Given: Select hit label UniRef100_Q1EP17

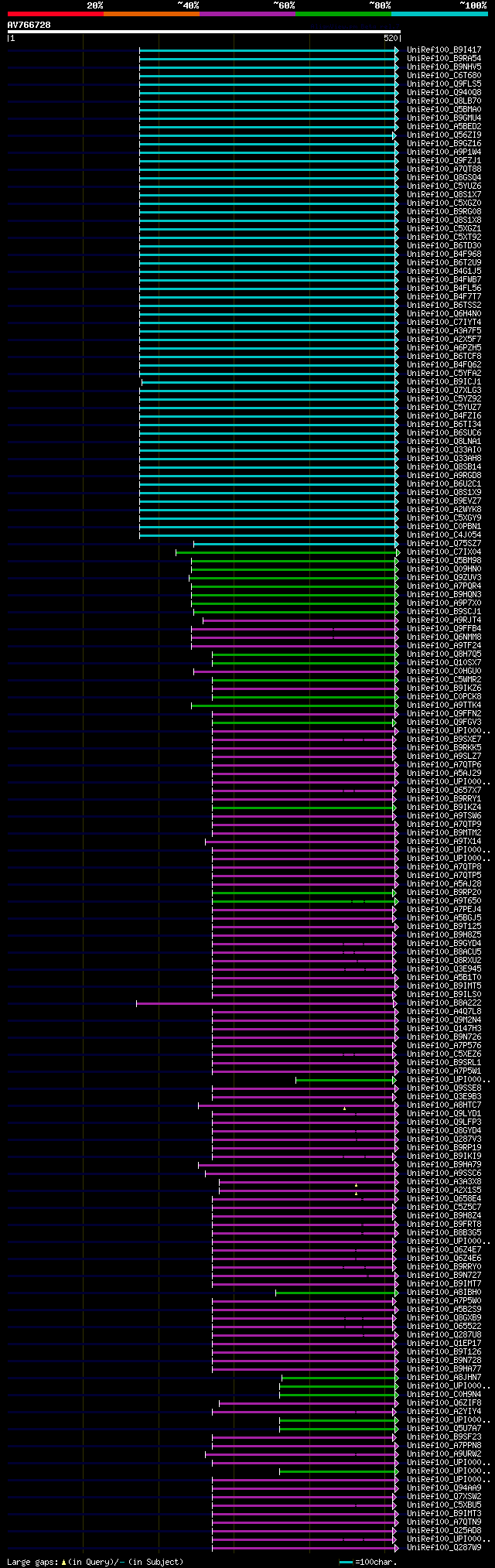Looking at the screenshot, I should 444,1343.
